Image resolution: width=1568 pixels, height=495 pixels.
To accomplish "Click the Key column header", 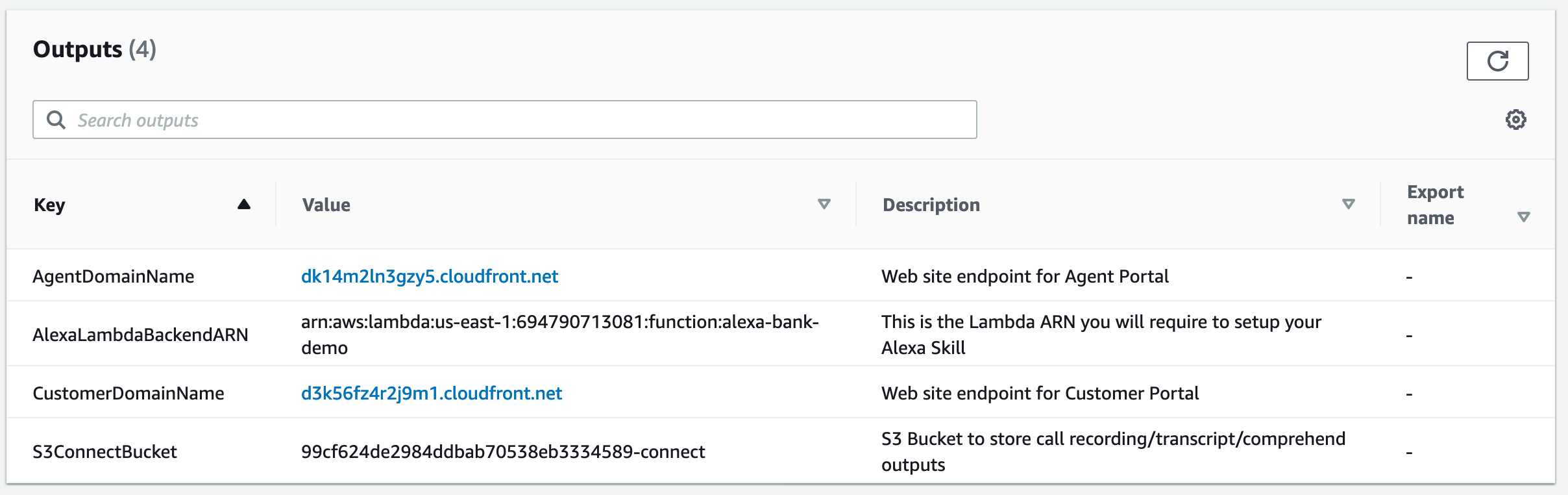I will [49, 205].
